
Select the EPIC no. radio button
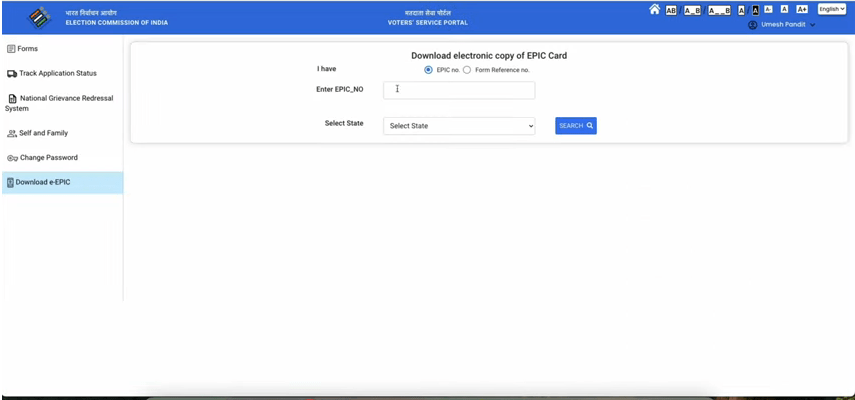(429, 70)
